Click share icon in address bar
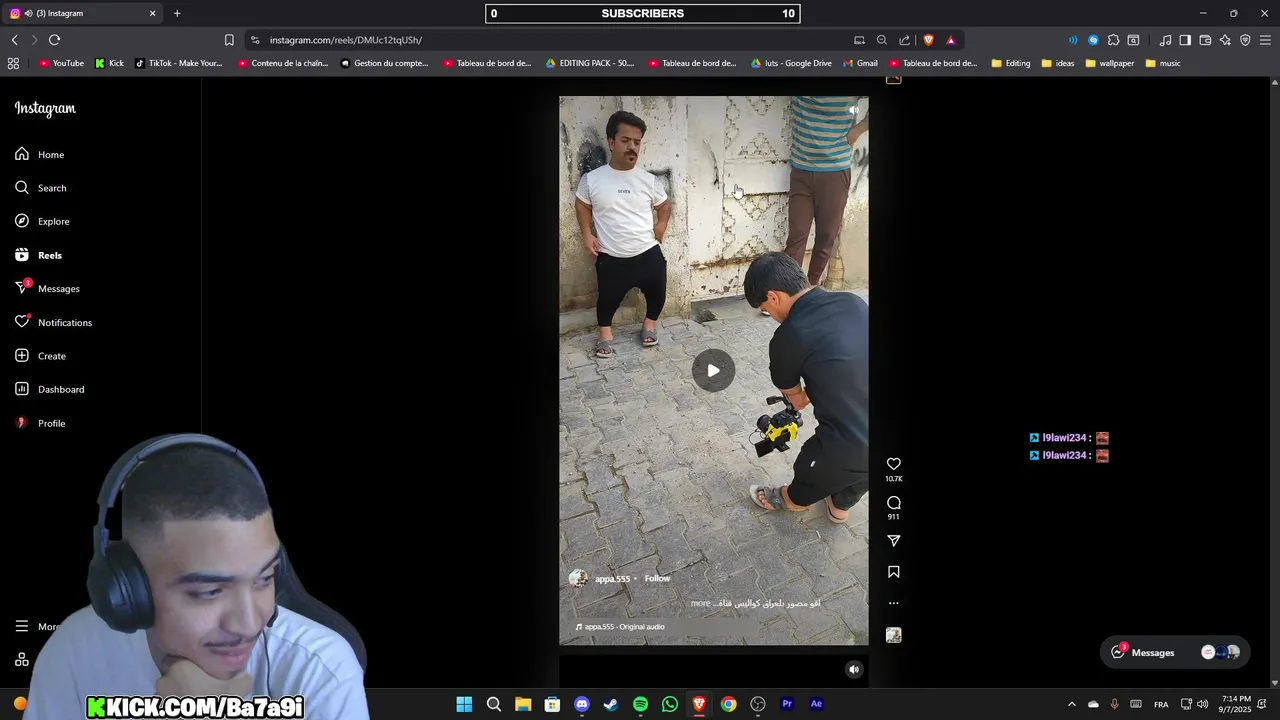 tap(904, 40)
